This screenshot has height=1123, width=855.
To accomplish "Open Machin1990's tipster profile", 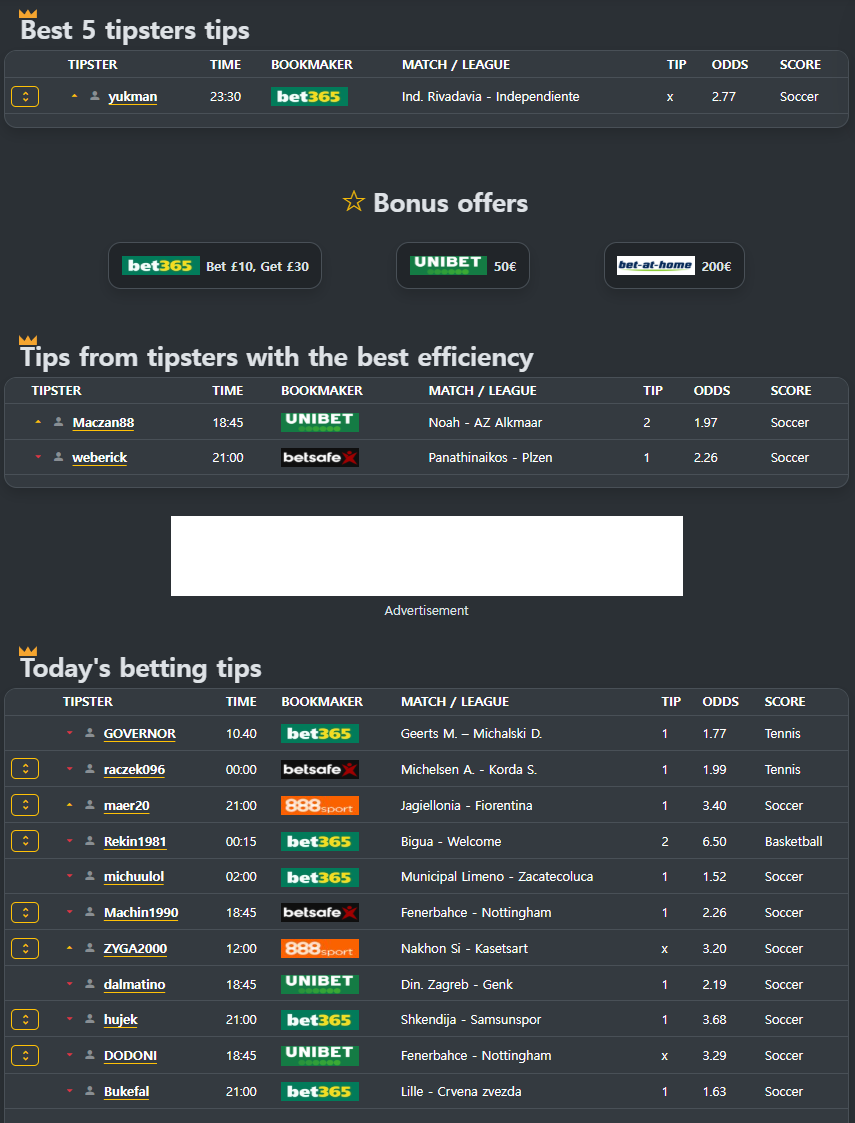I will (x=141, y=912).
